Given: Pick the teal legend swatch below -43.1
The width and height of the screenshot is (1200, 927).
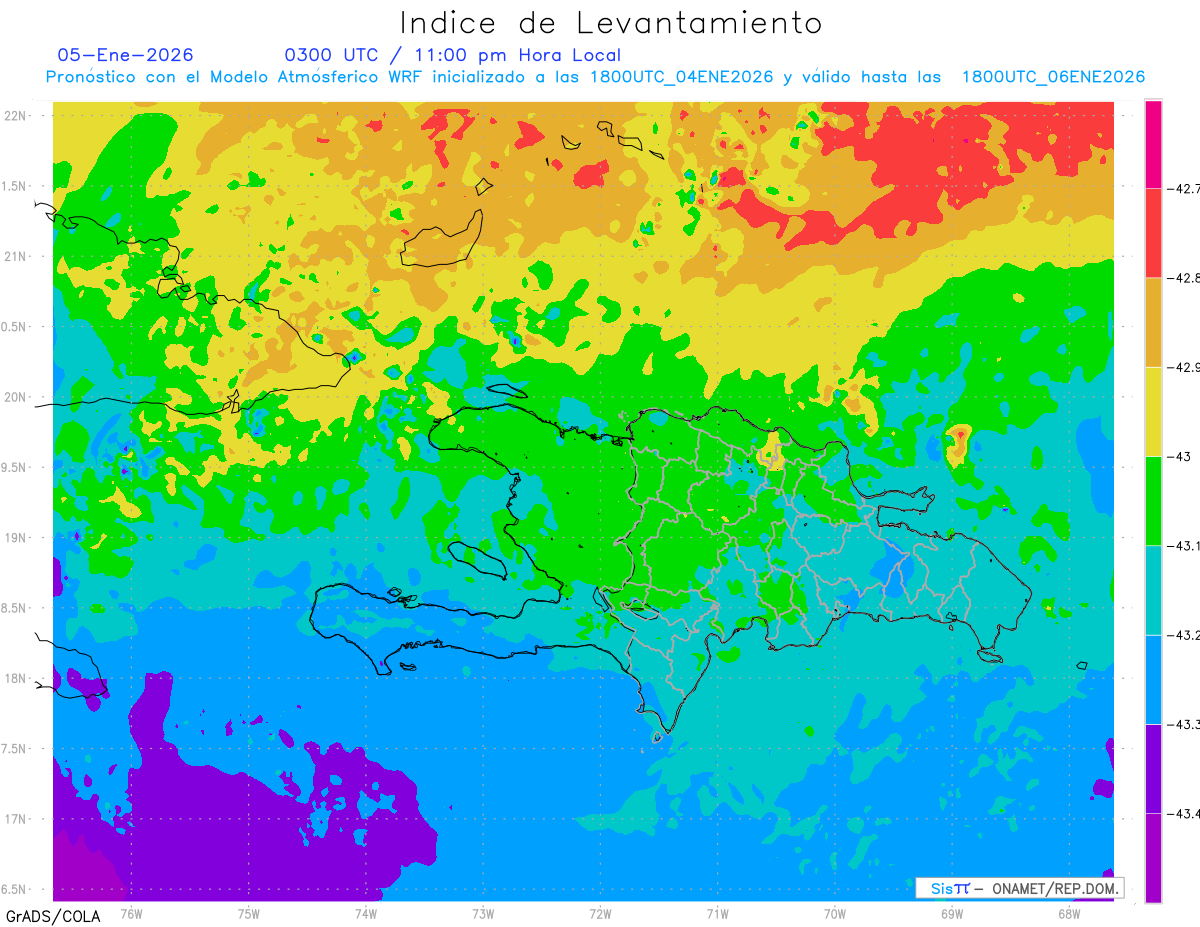Looking at the screenshot, I should [1153, 590].
